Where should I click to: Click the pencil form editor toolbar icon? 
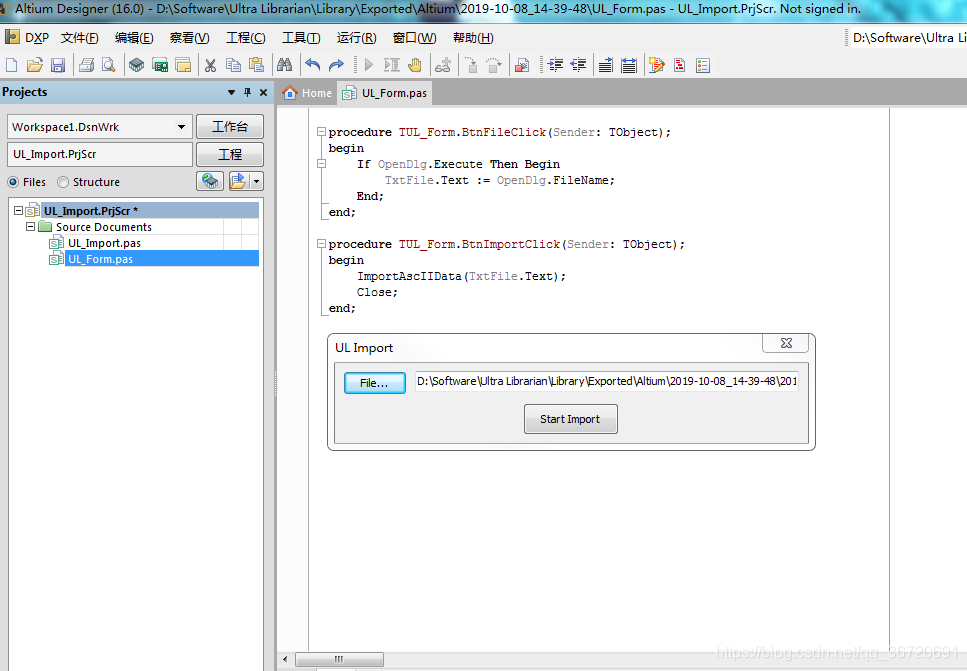(x=657, y=65)
